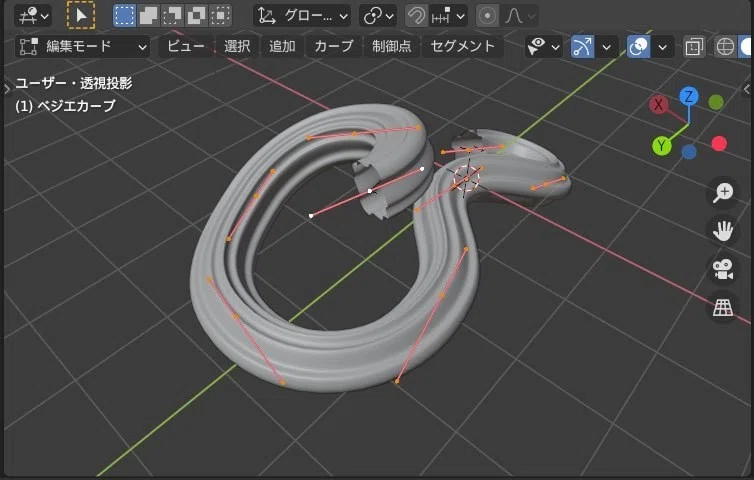Switch perspective/orthographic with grid icon
The image size is (754, 480).
point(723,308)
